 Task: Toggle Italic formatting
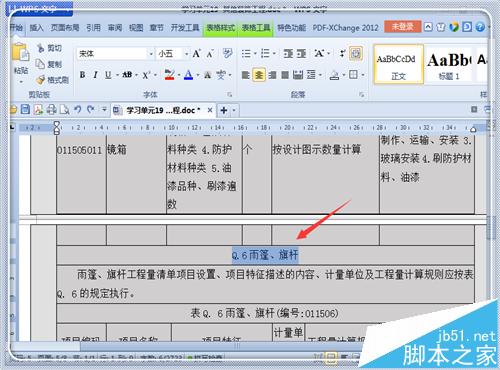click(95, 75)
